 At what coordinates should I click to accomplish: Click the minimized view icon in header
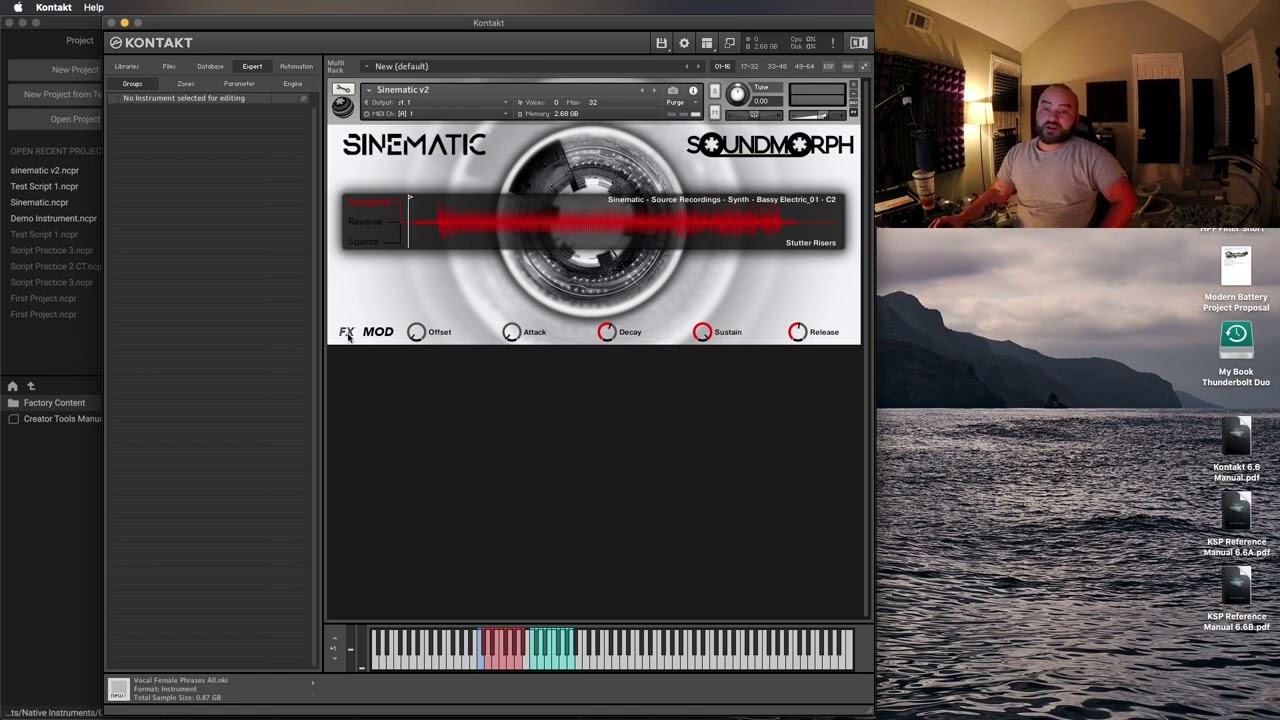tap(729, 43)
